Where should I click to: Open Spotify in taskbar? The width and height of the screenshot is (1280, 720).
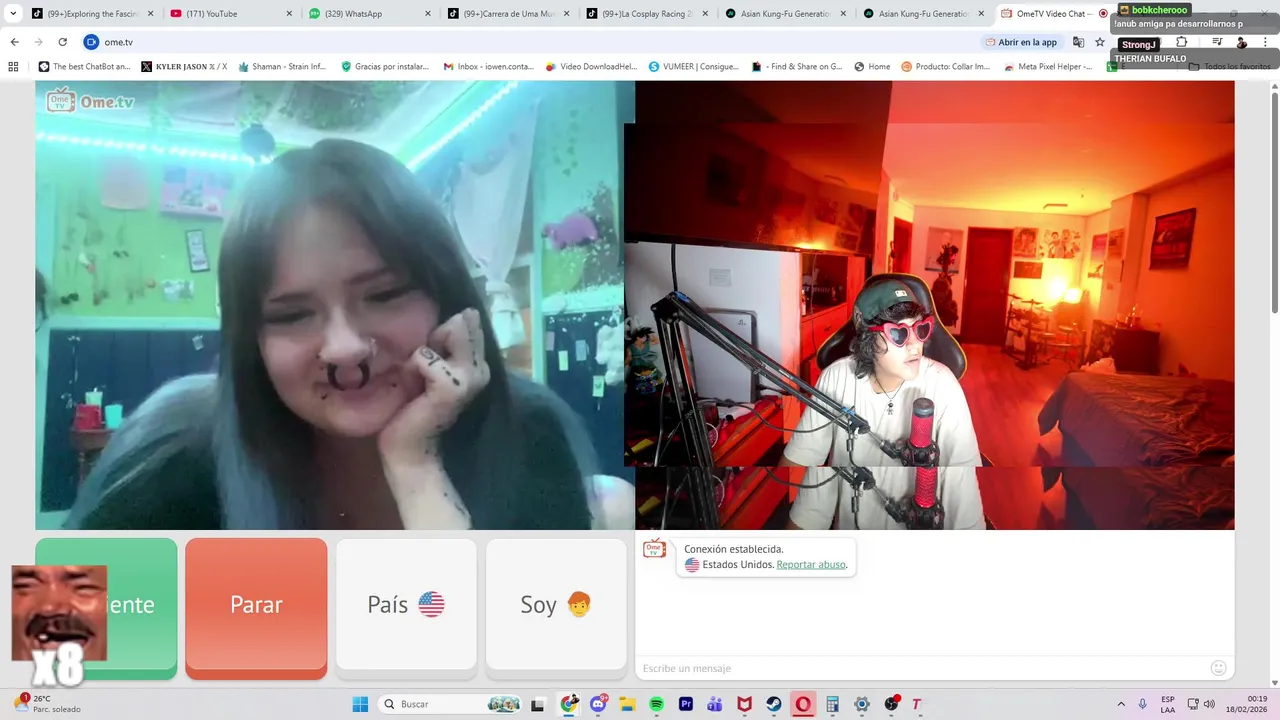tap(657, 704)
